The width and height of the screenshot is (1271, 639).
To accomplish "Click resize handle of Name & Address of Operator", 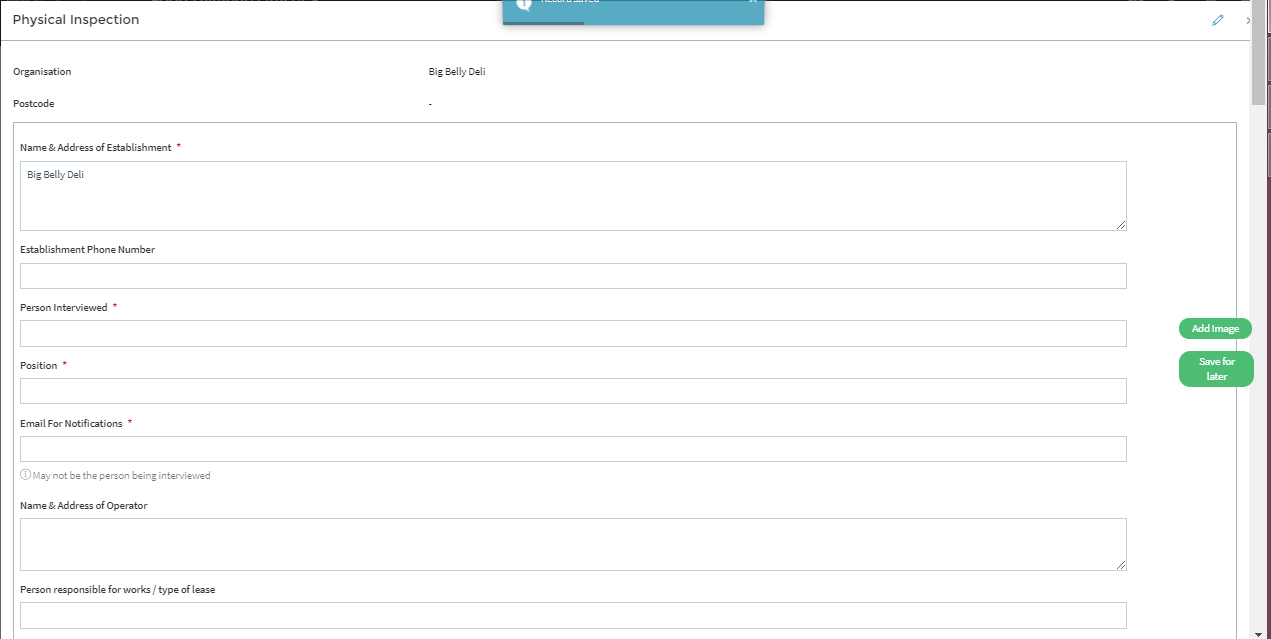I will pyautogui.click(x=1121, y=565).
